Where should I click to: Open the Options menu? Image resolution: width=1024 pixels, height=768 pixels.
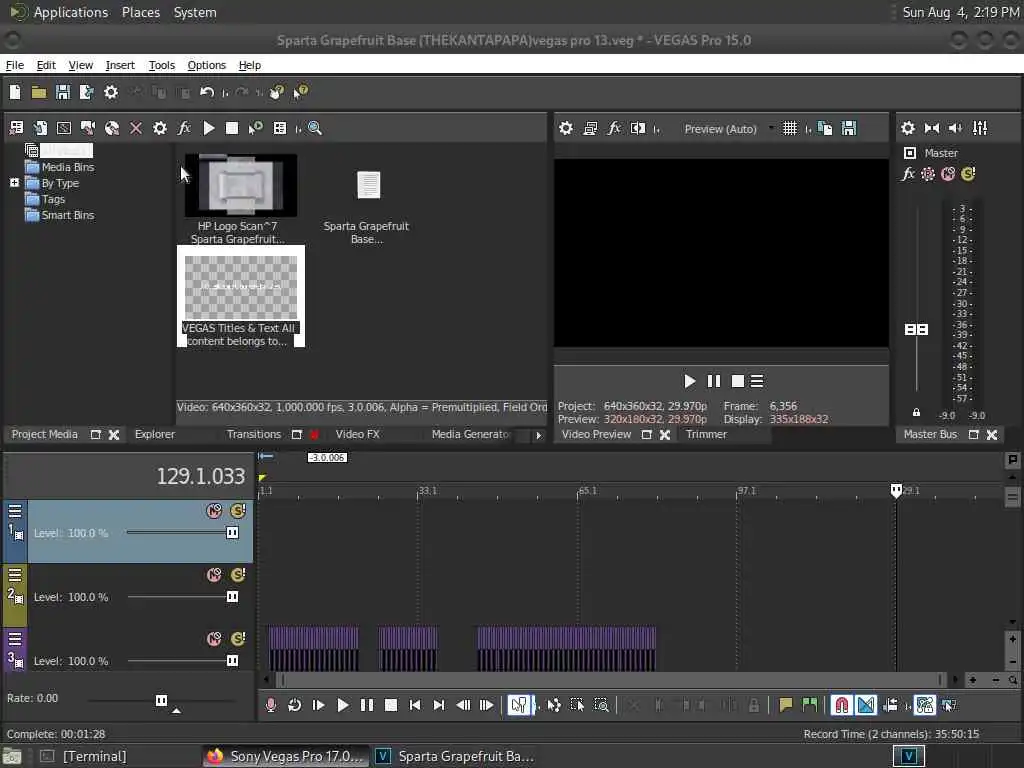click(x=206, y=65)
